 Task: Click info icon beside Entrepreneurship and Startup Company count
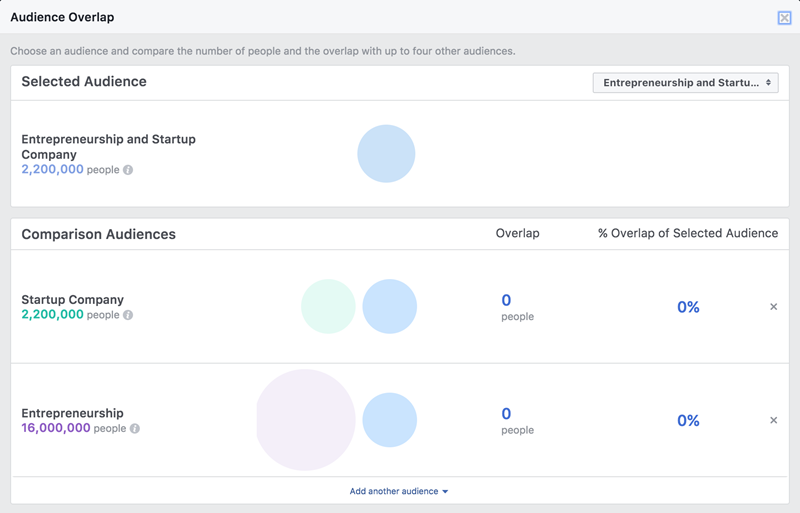pyautogui.click(x=128, y=170)
